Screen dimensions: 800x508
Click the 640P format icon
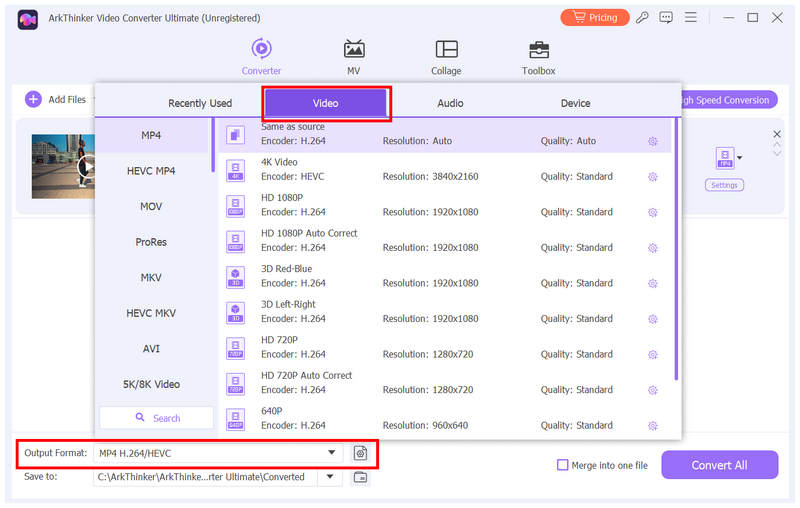[235, 419]
